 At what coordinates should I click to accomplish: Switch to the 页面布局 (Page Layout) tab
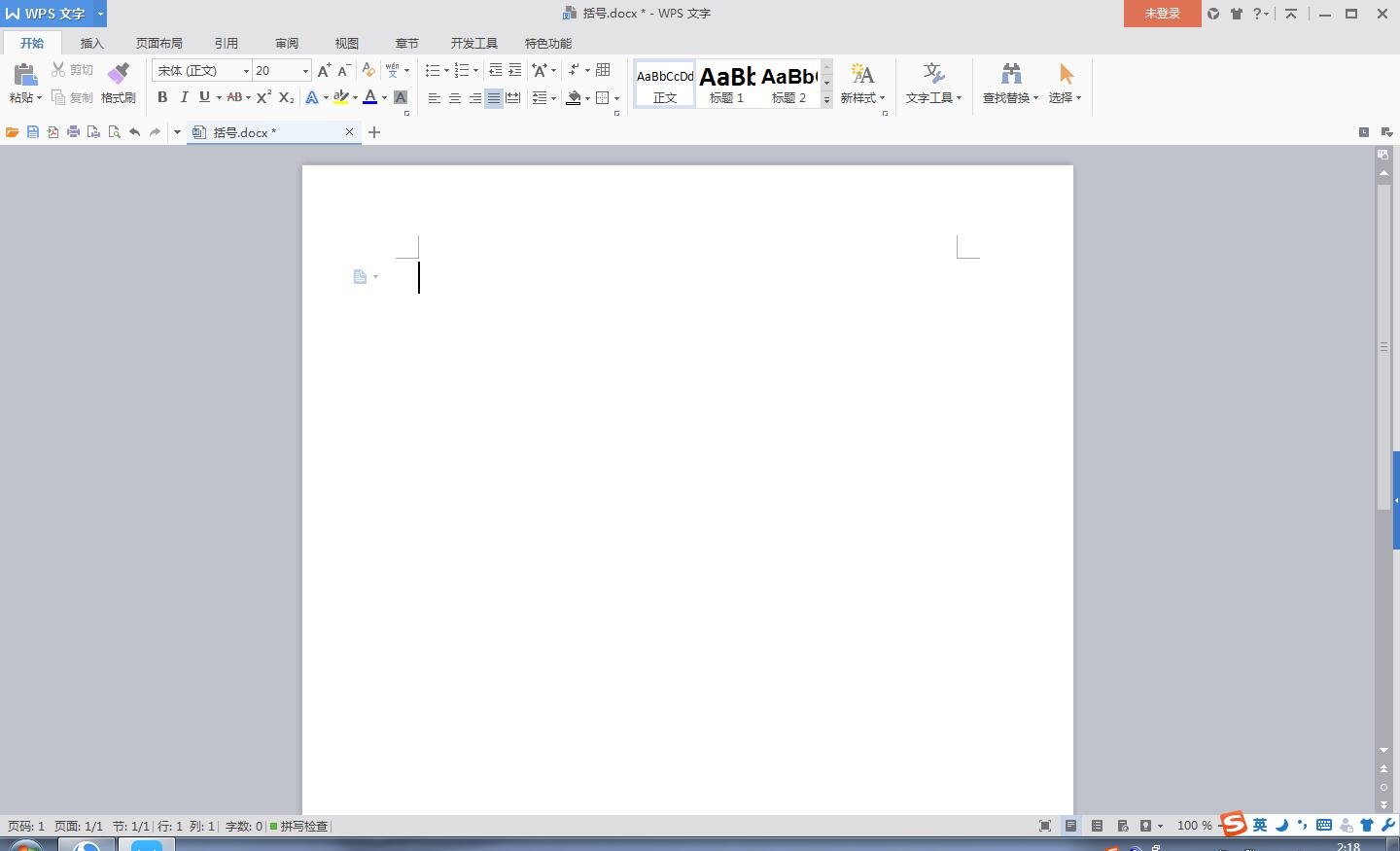point(159,43)
